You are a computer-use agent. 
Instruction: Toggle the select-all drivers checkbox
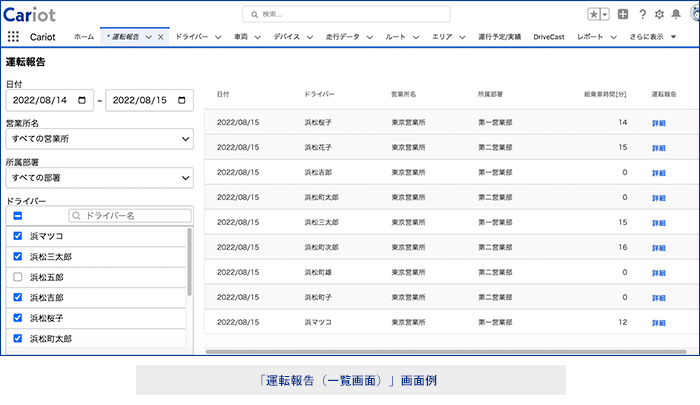[x=18, y=215]
